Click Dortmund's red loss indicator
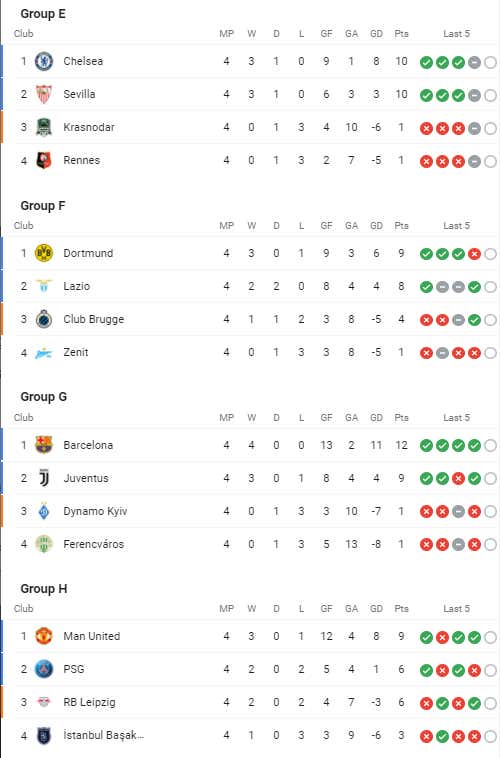Image resolution: width=500 pixels, height=758 pixels. click(474, 254)
